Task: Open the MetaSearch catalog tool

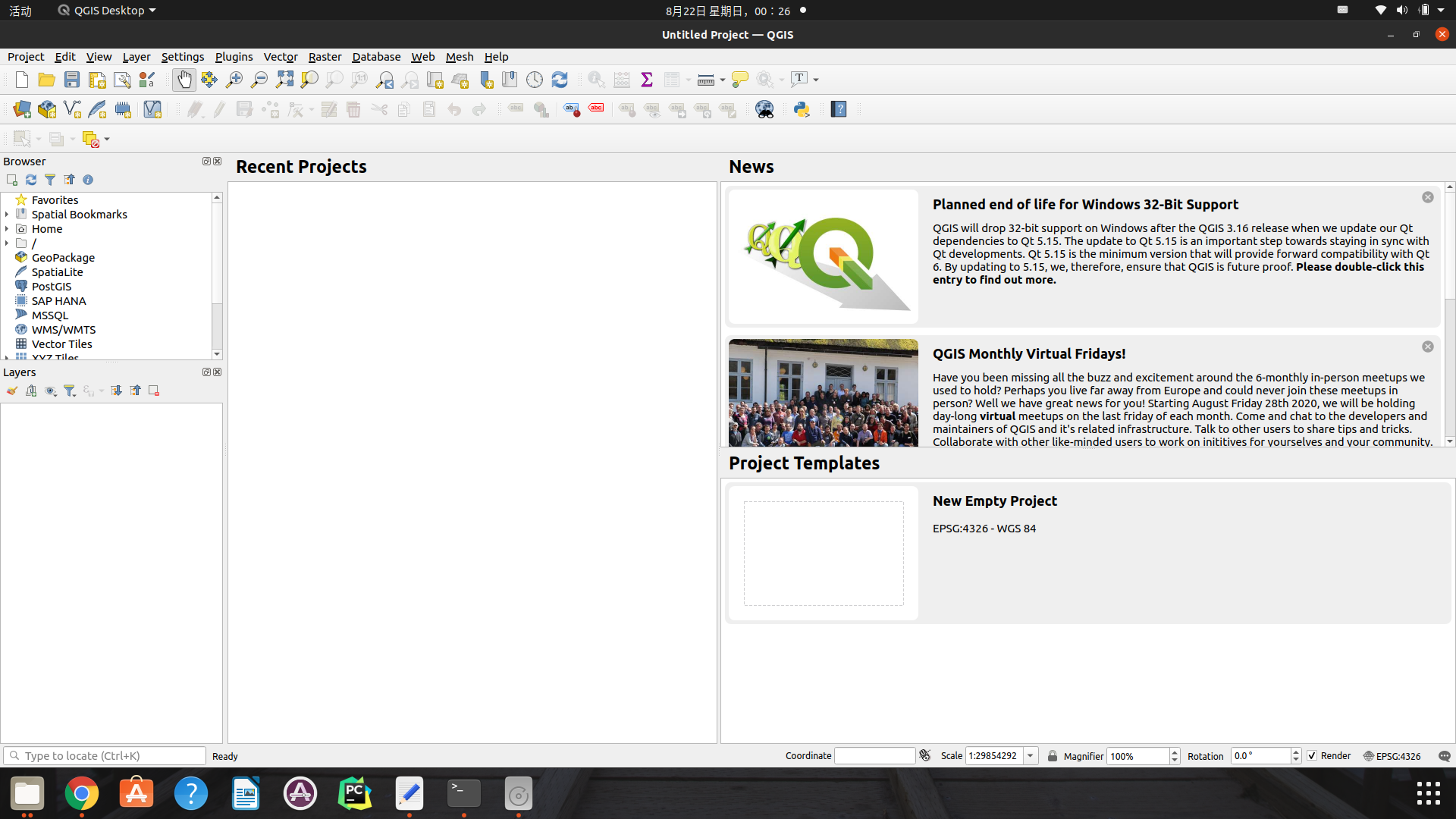Action: [x=764, y=109]
